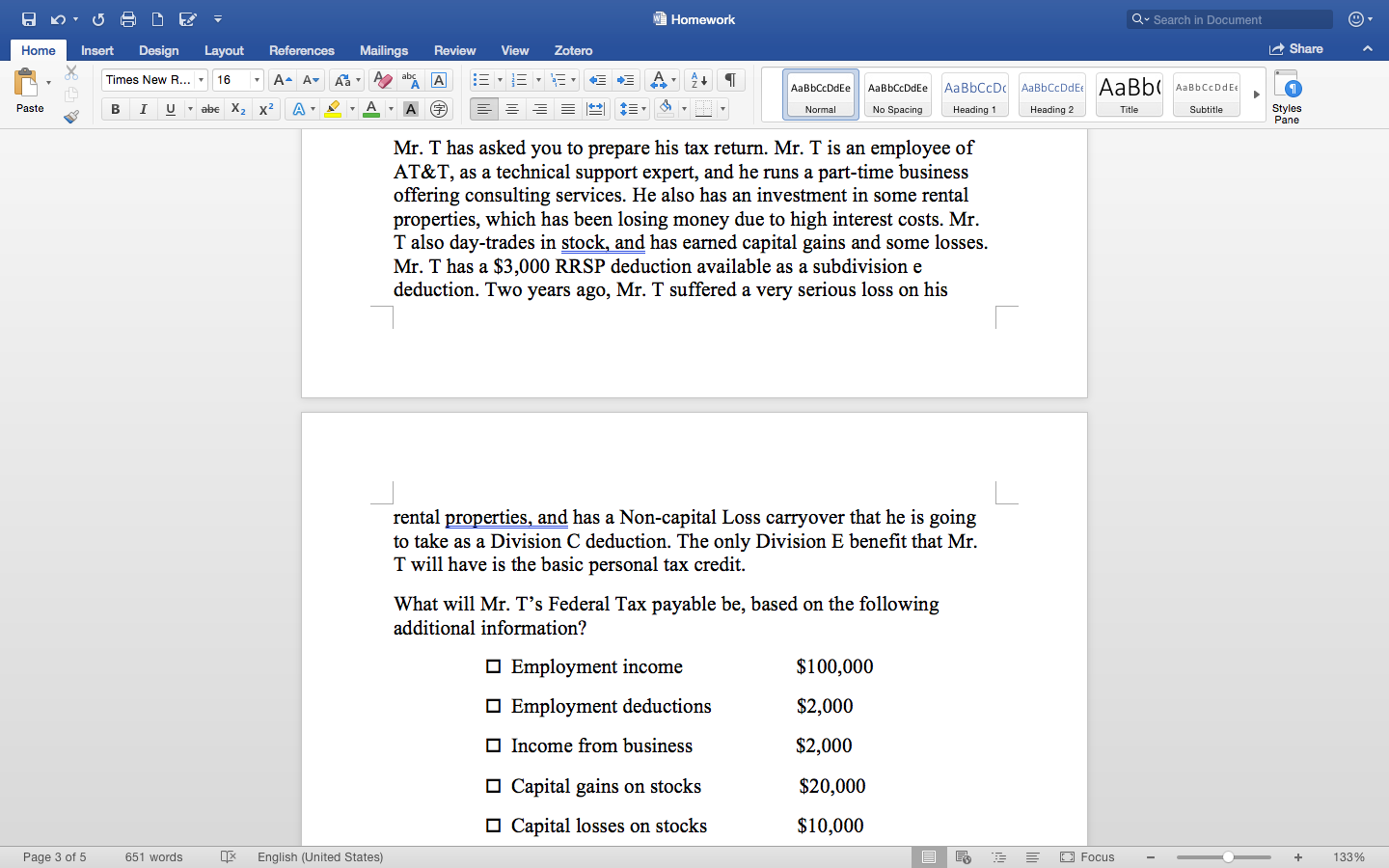The image size is (1389, 868).
Task: Select the subscript icon
Action: point(237,109)
